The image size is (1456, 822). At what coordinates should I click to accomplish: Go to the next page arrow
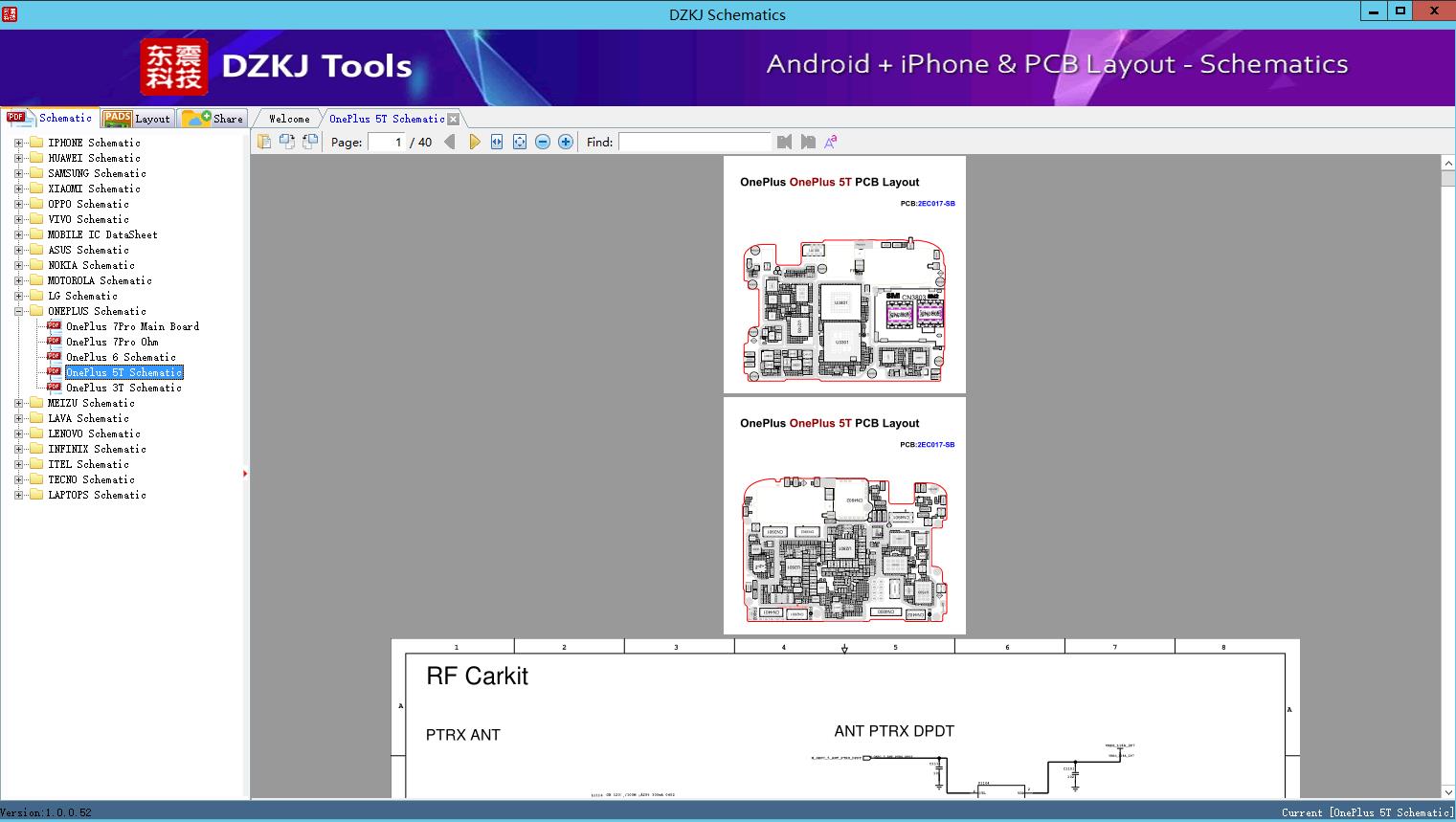pyautogui.click(x=474, y=142)
